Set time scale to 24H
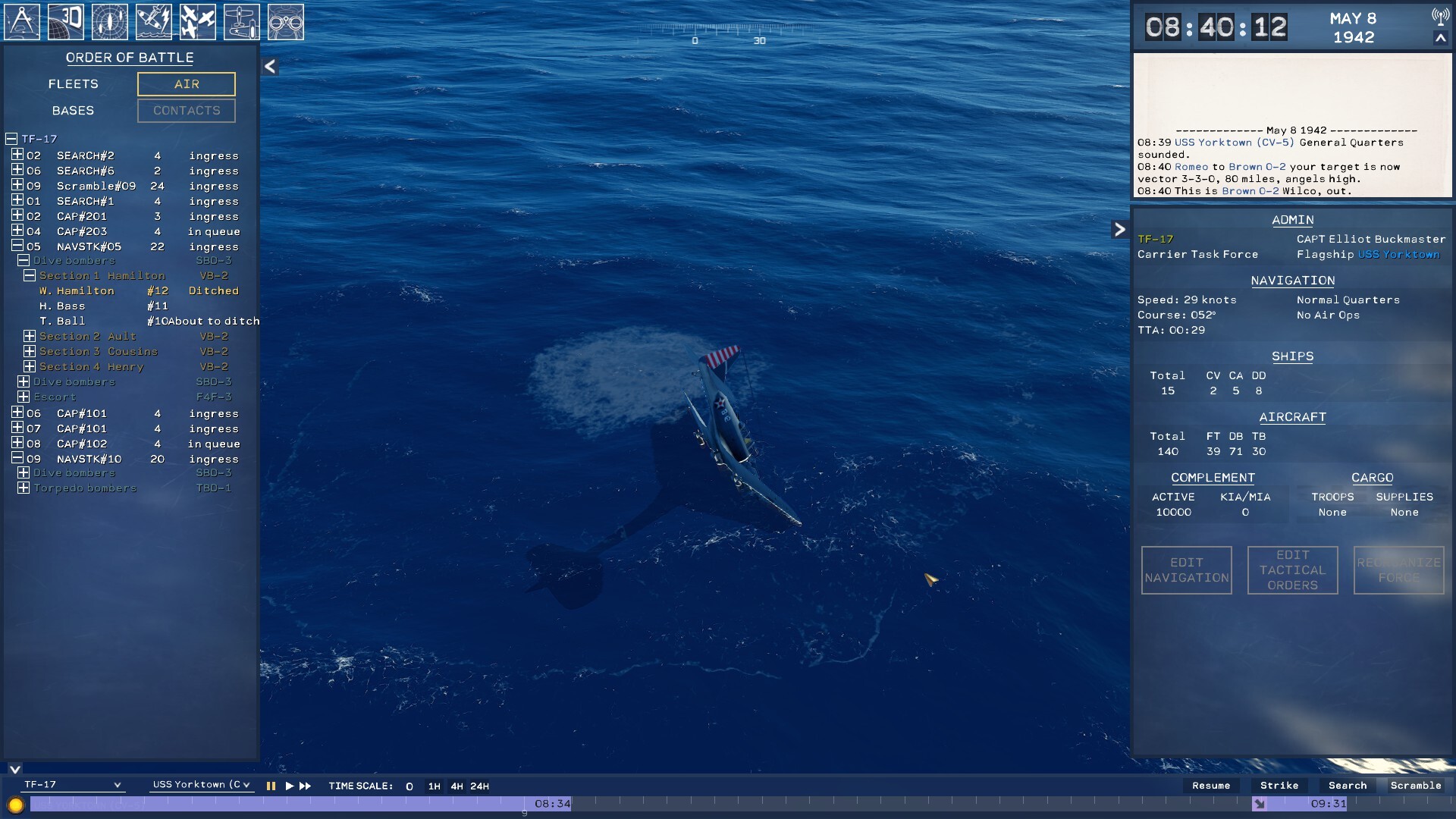The image size is (1456, 819). pyautogui.click(x=480, y=786)
